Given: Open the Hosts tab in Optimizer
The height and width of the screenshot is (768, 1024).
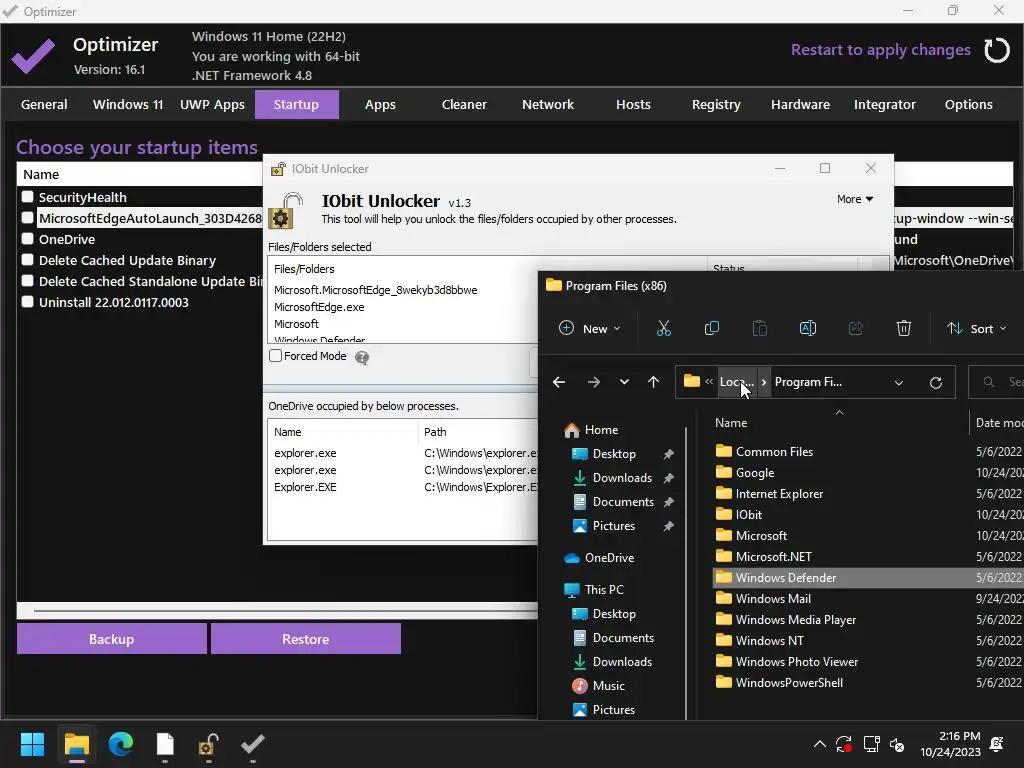Looking at the screenshot, I should (633, 104).
